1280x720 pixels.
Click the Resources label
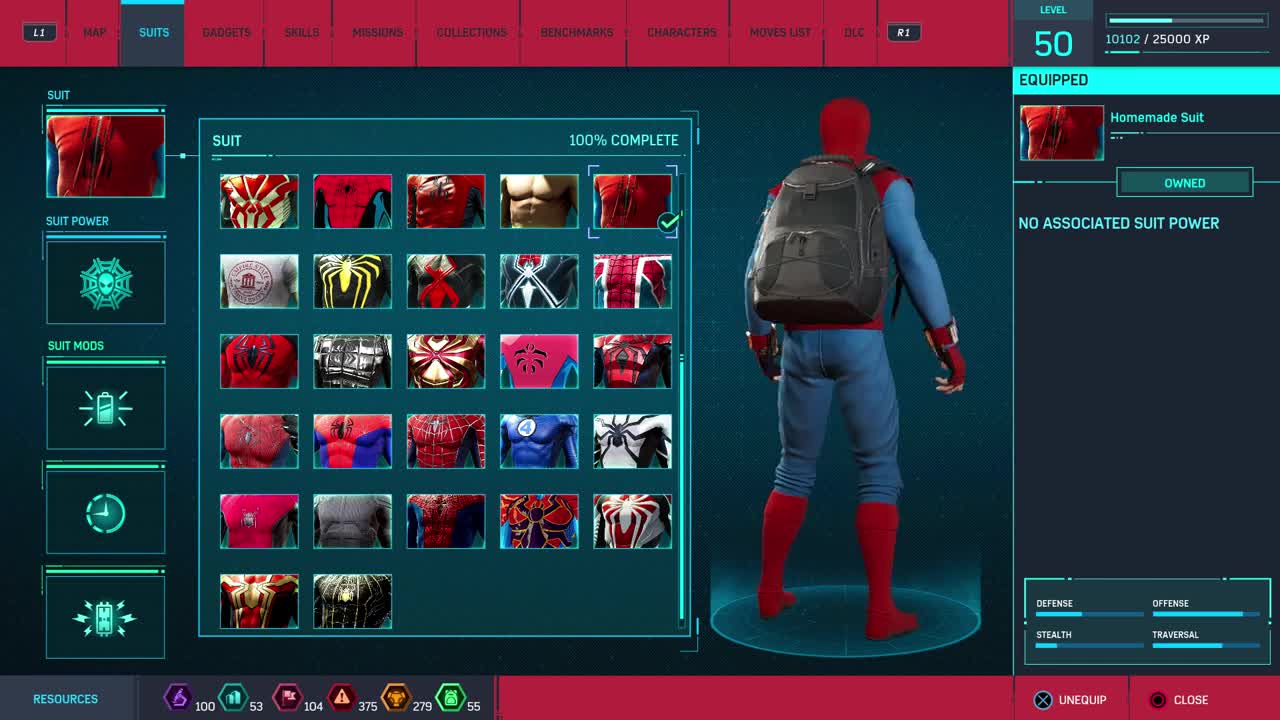[x=65, y=699]
